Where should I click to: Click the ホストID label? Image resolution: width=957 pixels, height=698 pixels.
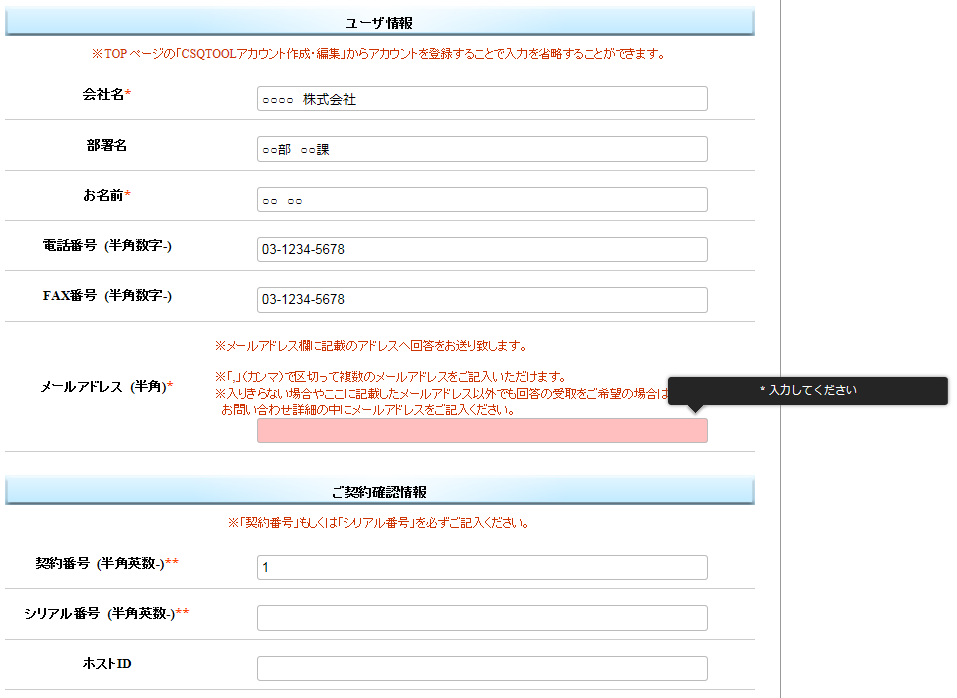point(107,664)
